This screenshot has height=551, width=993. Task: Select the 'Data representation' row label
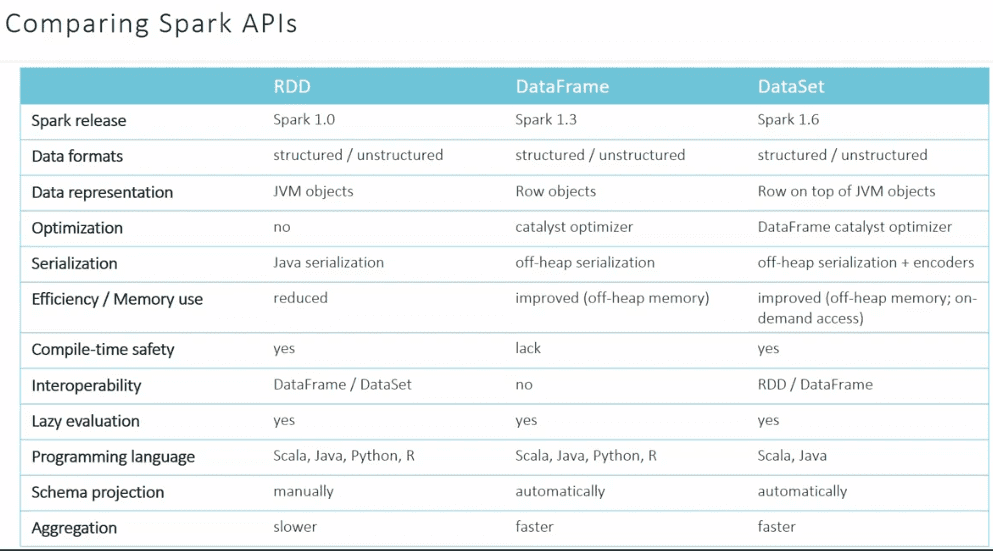[x=102, y=192]
